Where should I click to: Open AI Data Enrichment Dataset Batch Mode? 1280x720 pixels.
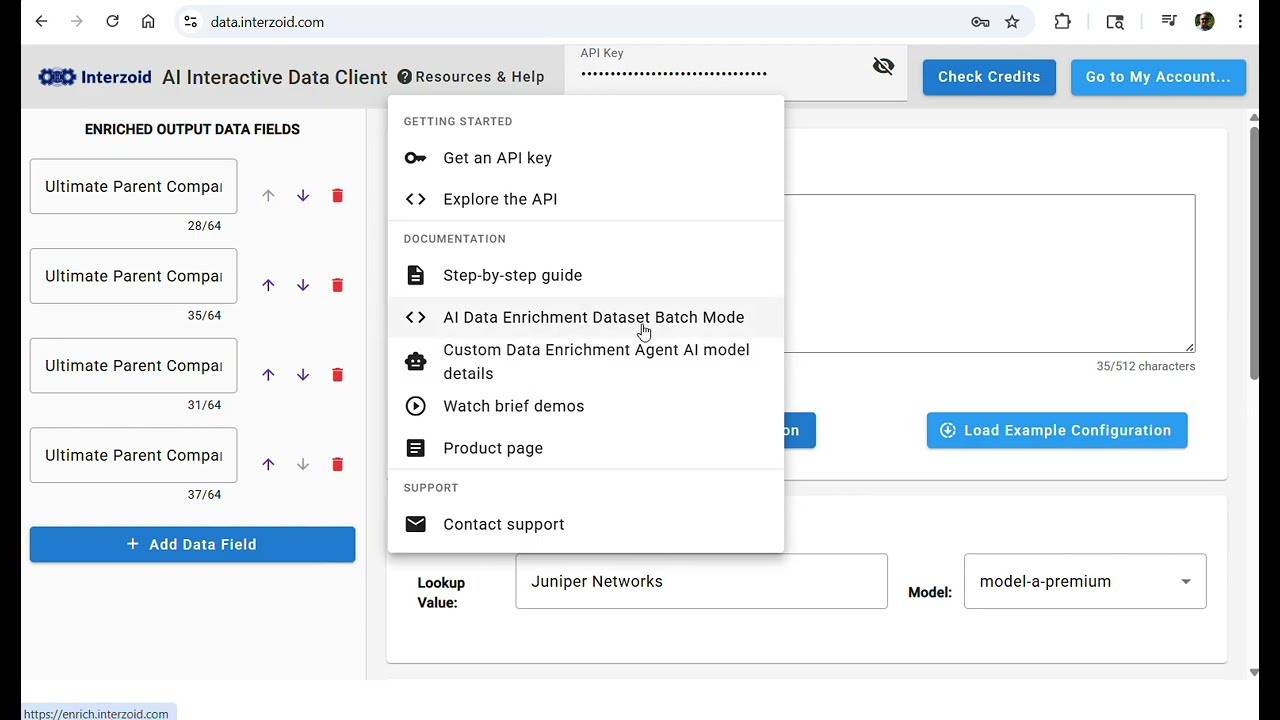point(586,317)
